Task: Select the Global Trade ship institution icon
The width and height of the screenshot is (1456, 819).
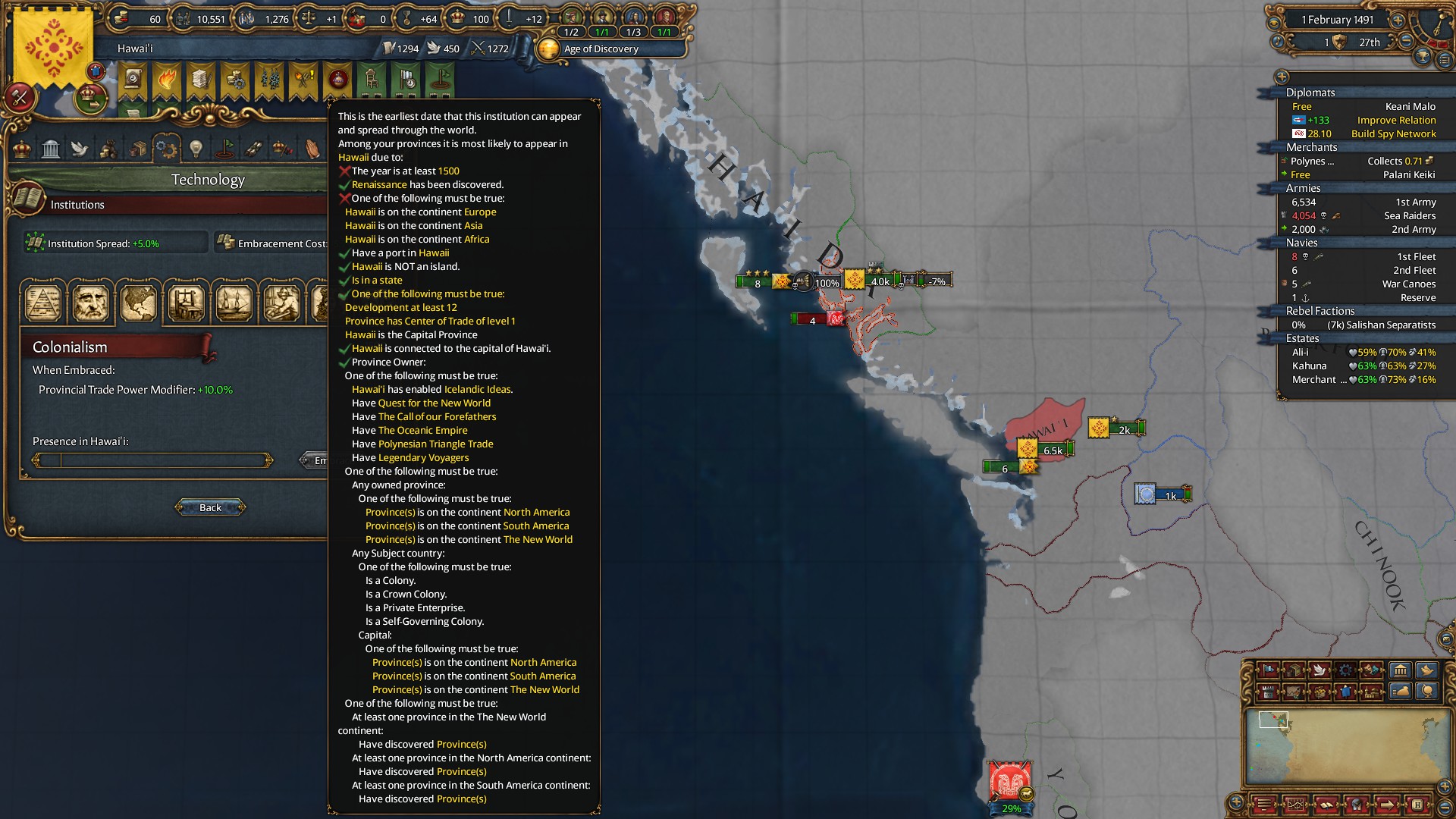Action: 234,303
